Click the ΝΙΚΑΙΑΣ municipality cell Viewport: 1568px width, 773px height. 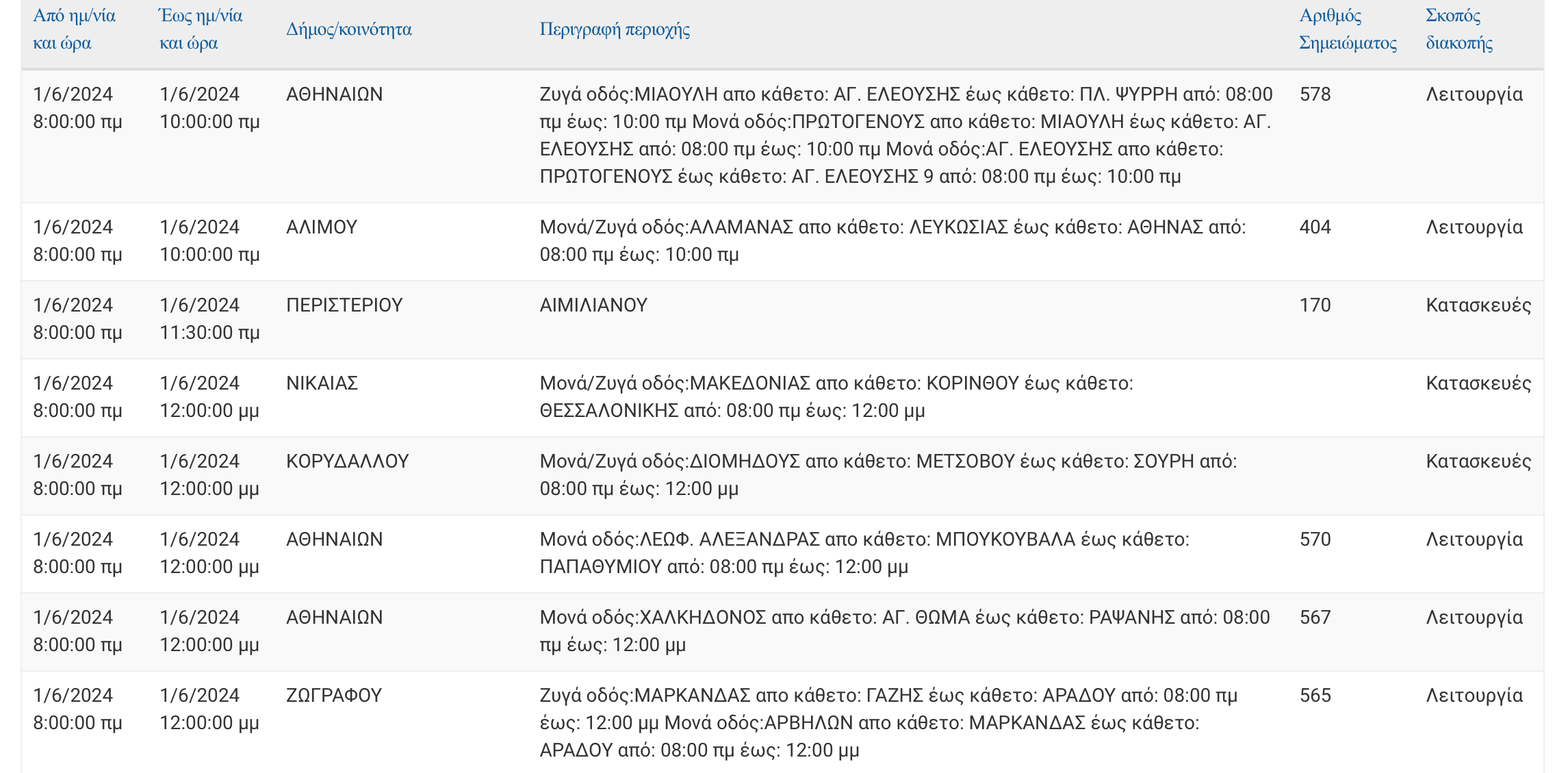(322, 383)
